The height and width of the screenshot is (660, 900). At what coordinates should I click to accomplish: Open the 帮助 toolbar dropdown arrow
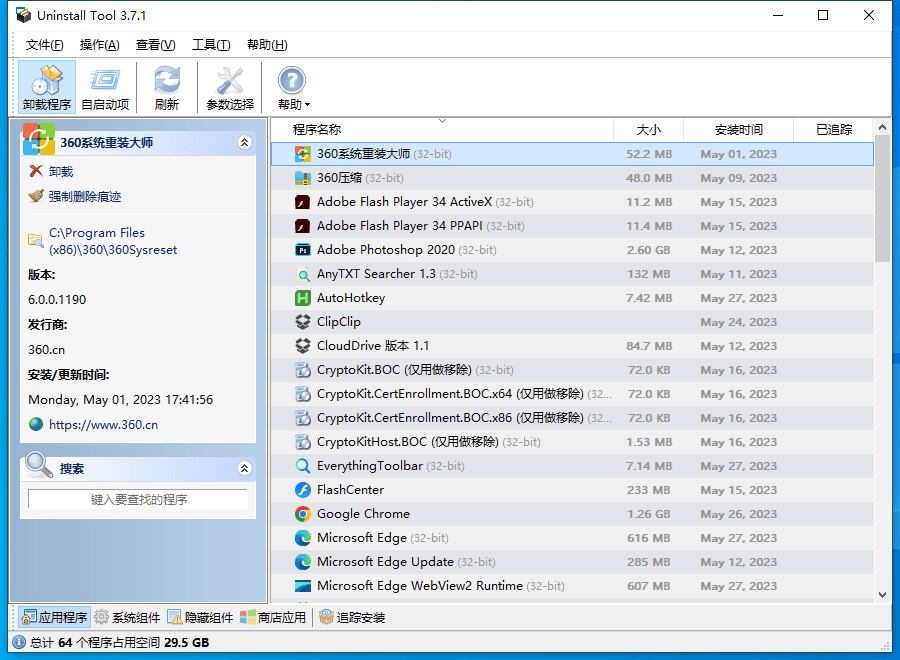point(308,104)
